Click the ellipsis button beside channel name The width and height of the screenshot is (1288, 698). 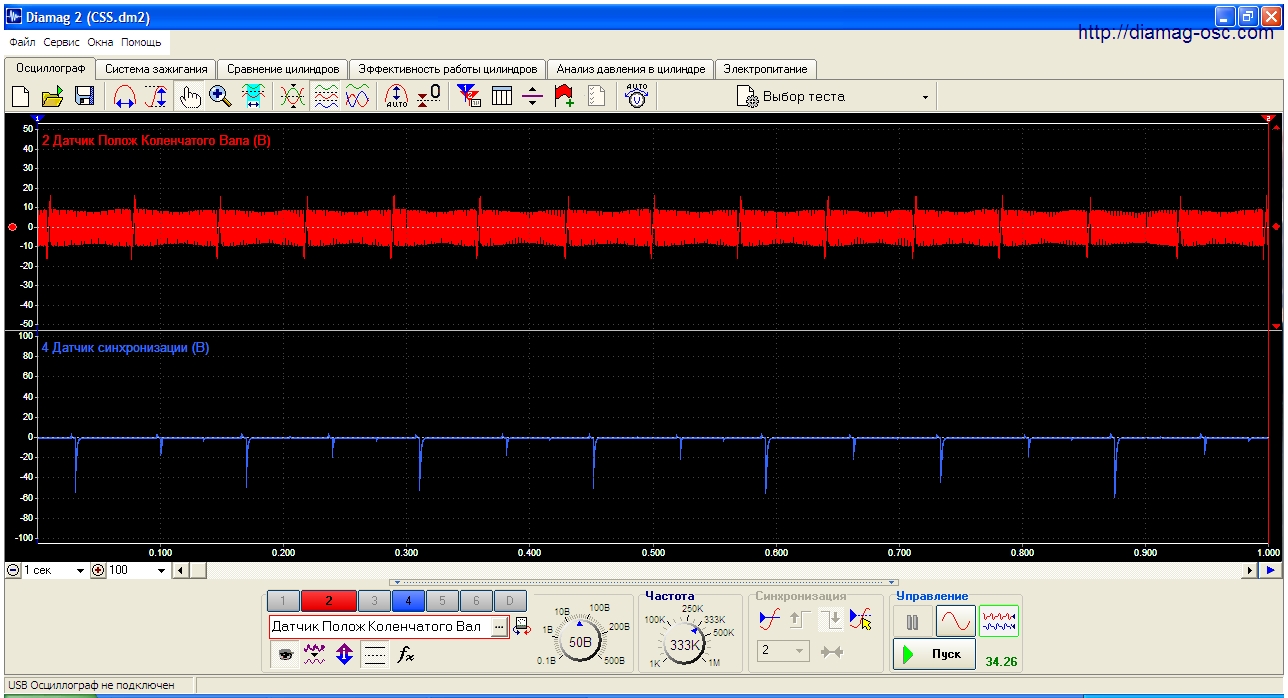pos(500,627)
